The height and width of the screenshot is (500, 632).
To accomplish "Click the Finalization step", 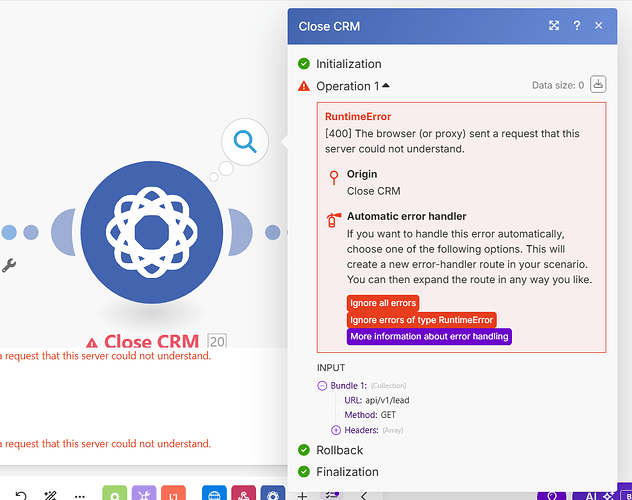I will pos(347,472).
